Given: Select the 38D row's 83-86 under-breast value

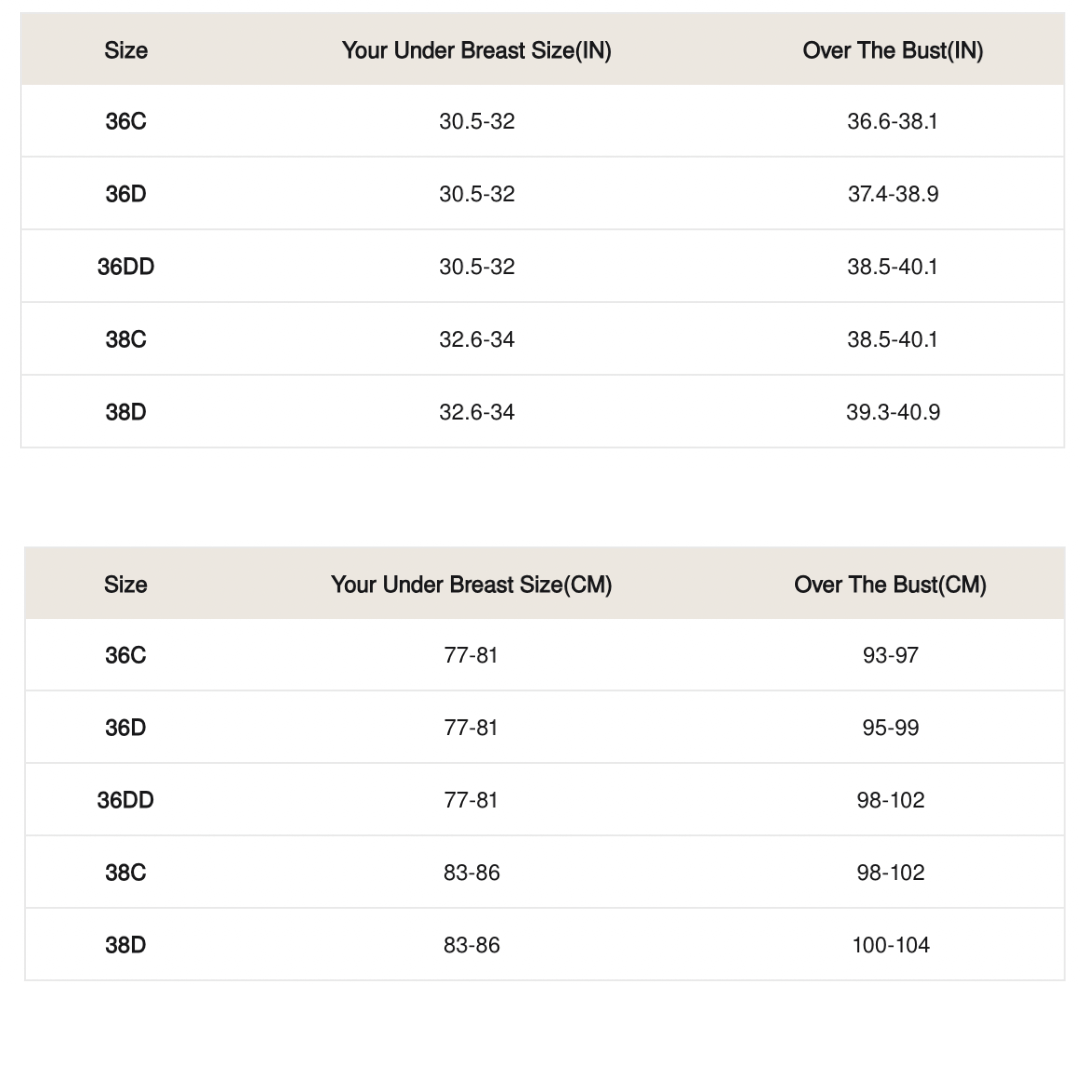Looking at the screenshot, I should click(471, 945).
